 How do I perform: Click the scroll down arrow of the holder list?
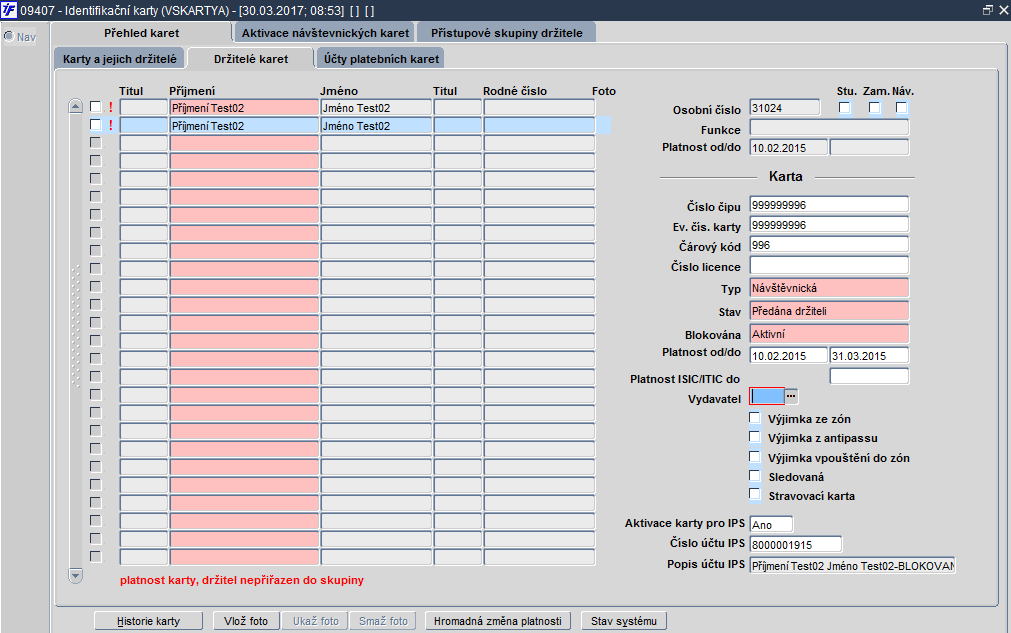[75, 575]
